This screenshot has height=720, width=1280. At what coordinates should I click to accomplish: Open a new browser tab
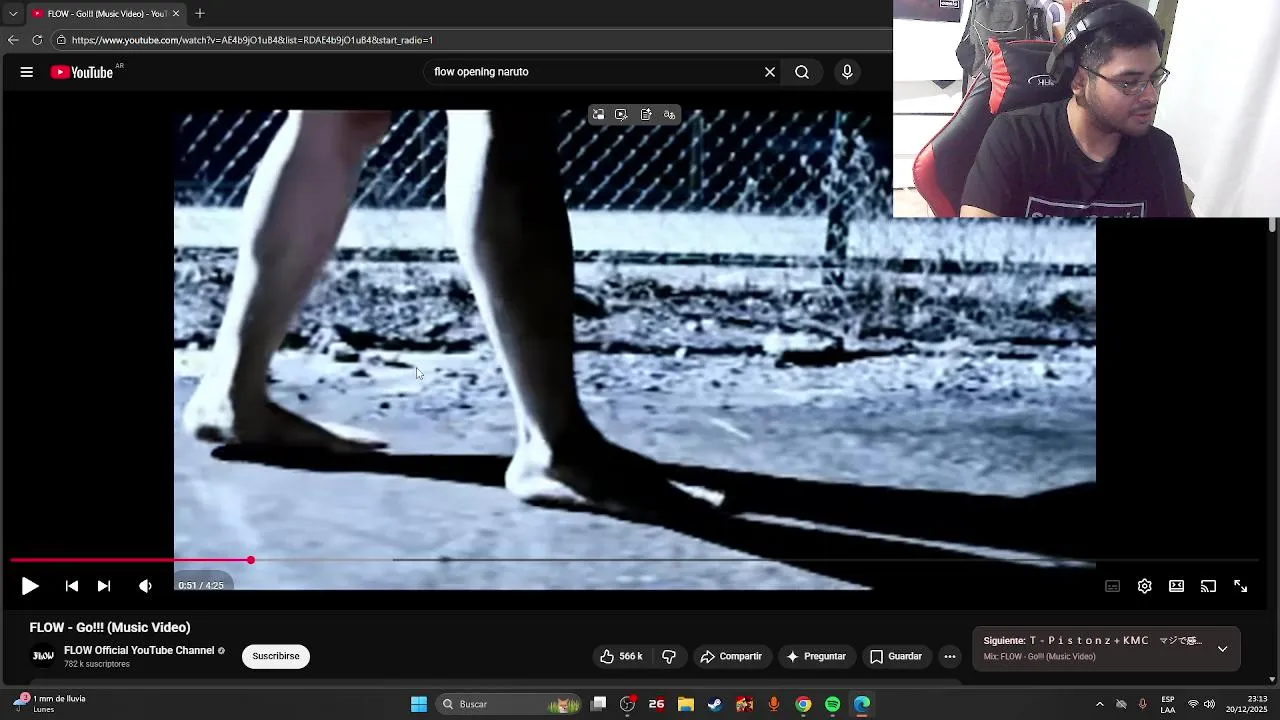coord(200,14)
